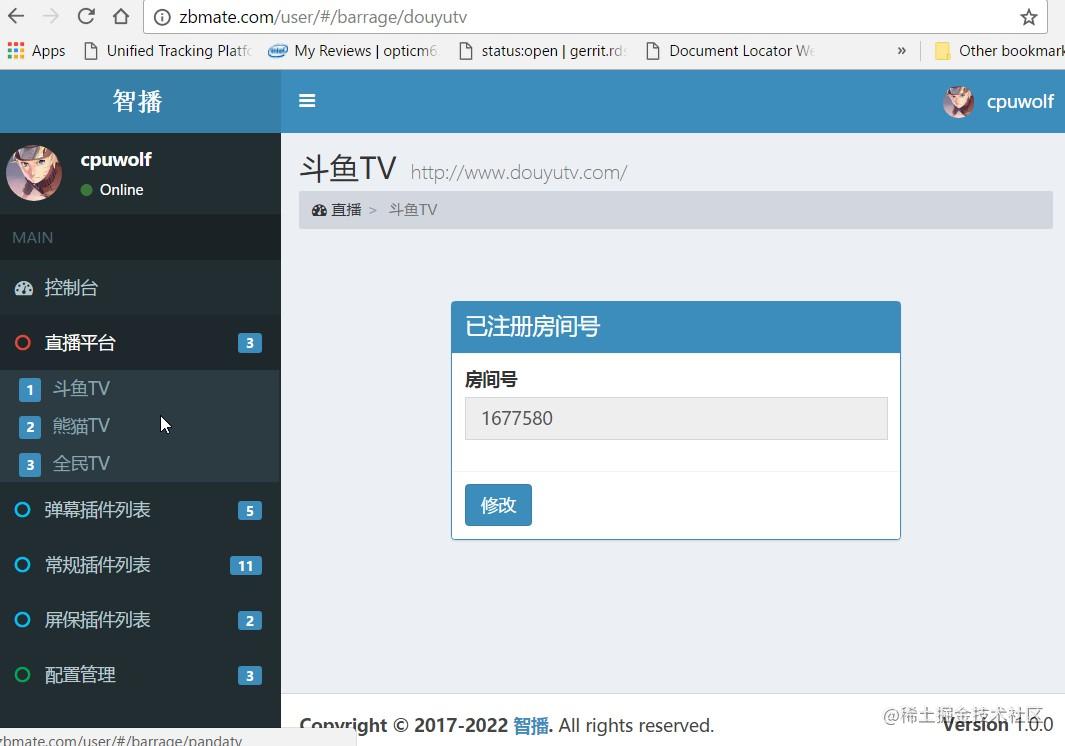Open Other bookmarks folder
Viewport: 1065px width, 746px height.
tap(999, 51)
